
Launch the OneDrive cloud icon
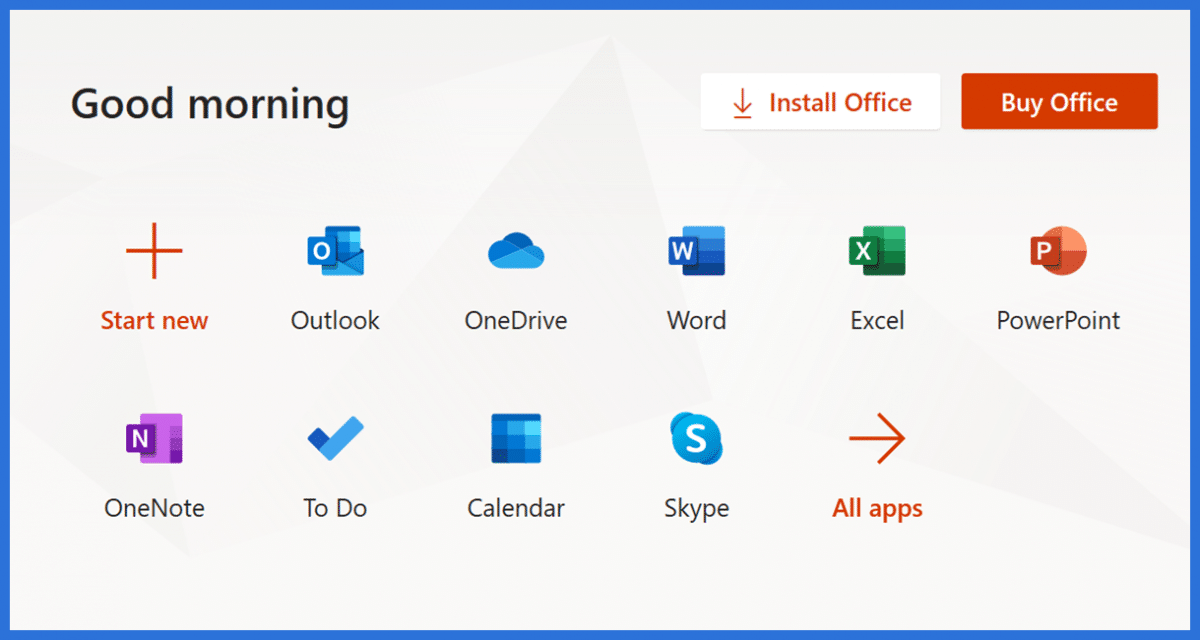[x=516, y=251]
